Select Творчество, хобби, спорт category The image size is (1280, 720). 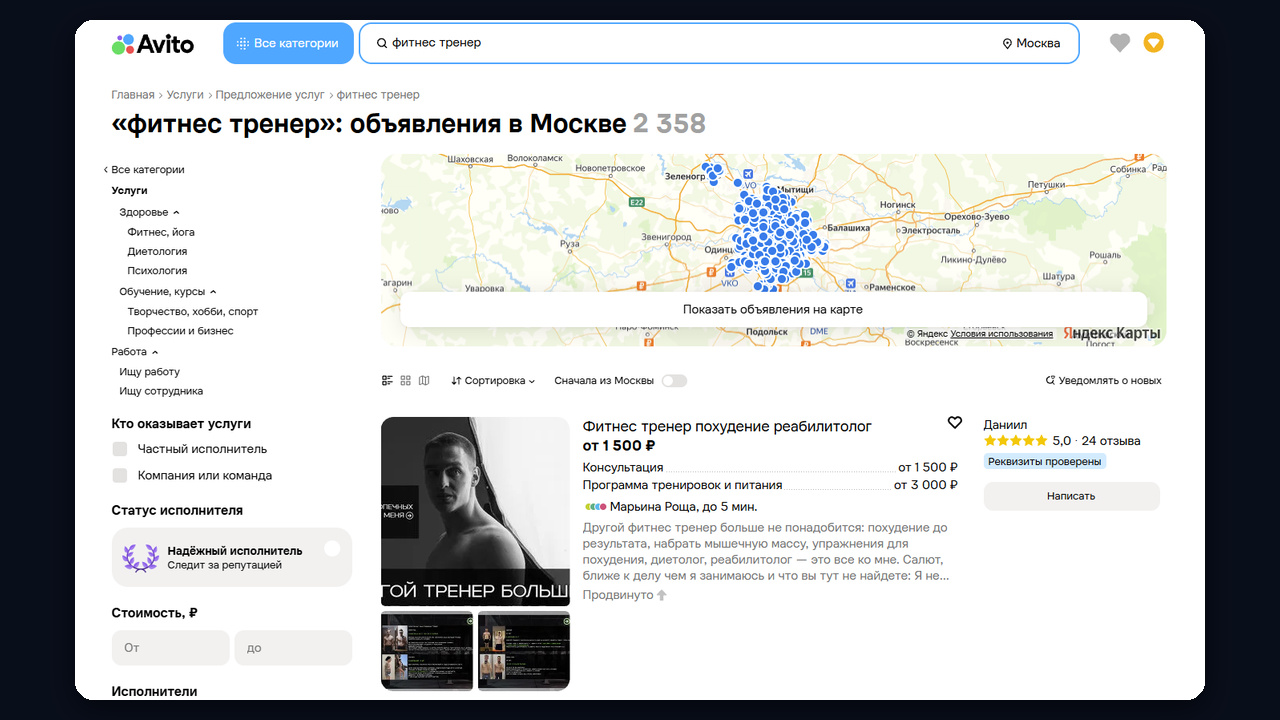(x=193, y=312)
